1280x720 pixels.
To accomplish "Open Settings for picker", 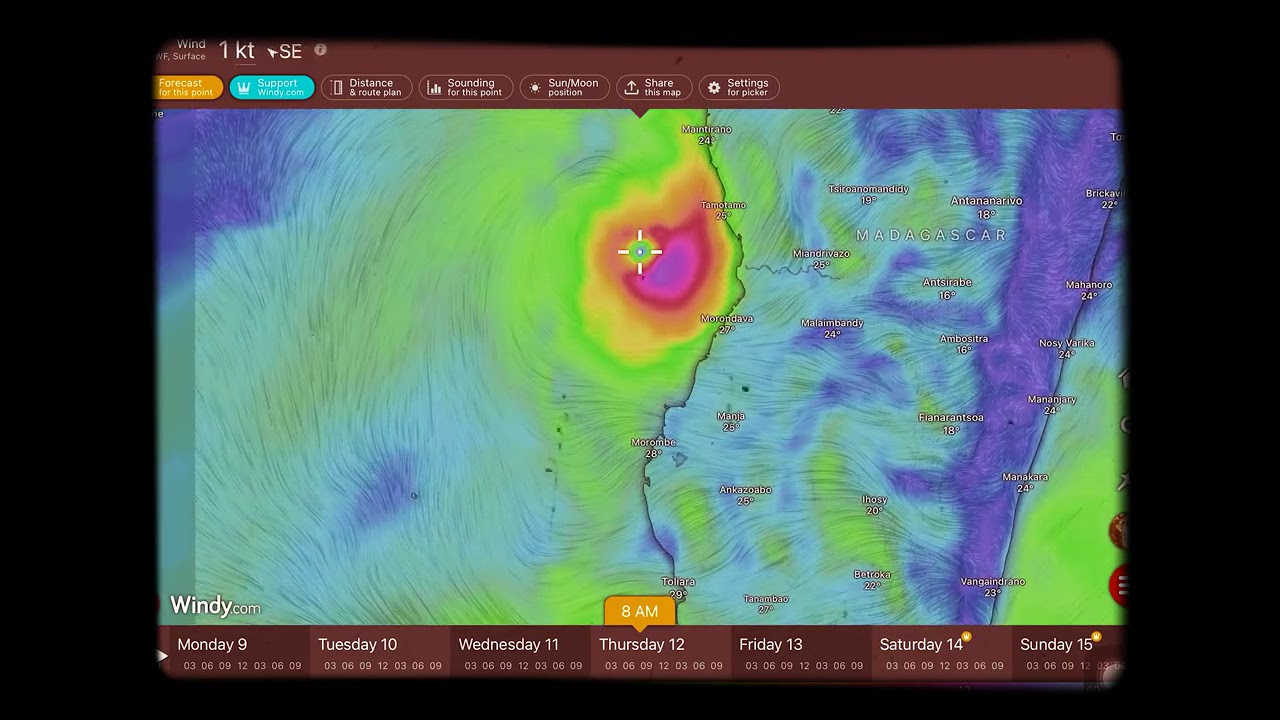I will click(739, 88).
